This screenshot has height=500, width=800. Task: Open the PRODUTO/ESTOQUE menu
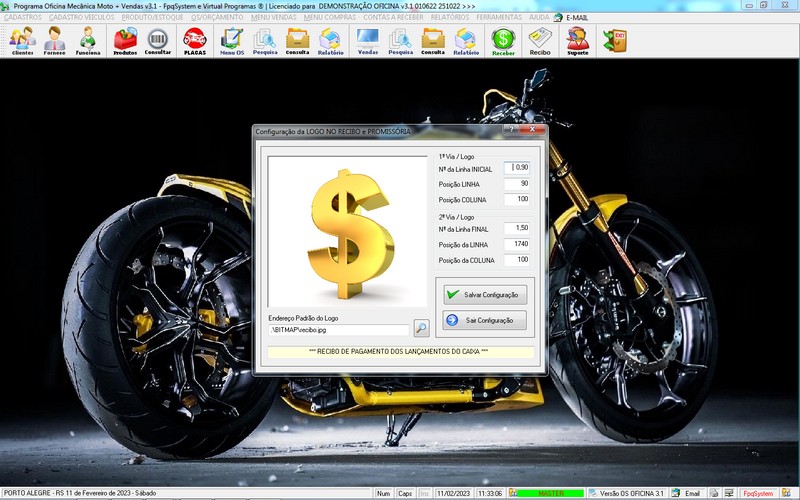pos(152,17)
